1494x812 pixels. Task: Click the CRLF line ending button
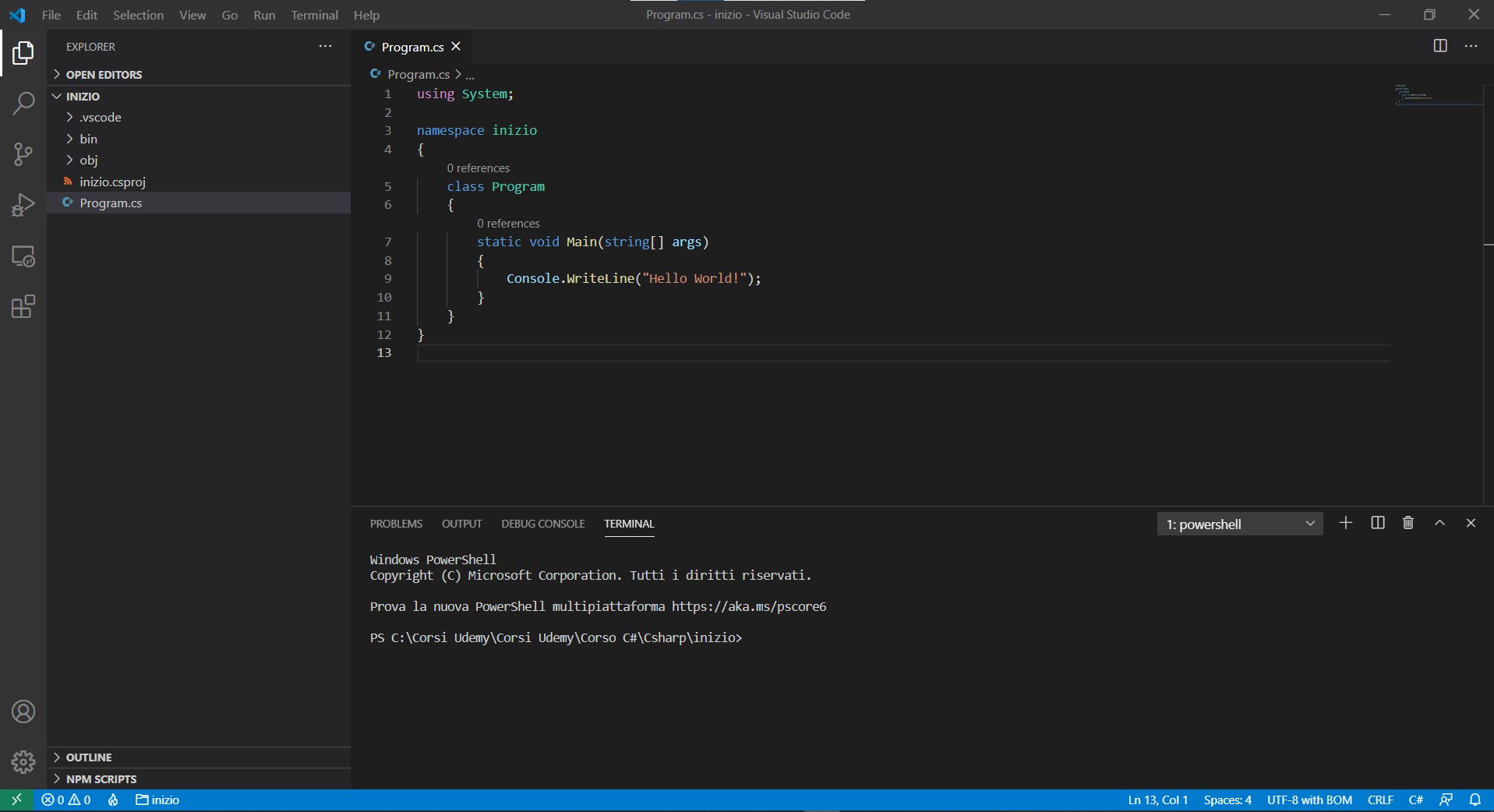coord(1380,800)
